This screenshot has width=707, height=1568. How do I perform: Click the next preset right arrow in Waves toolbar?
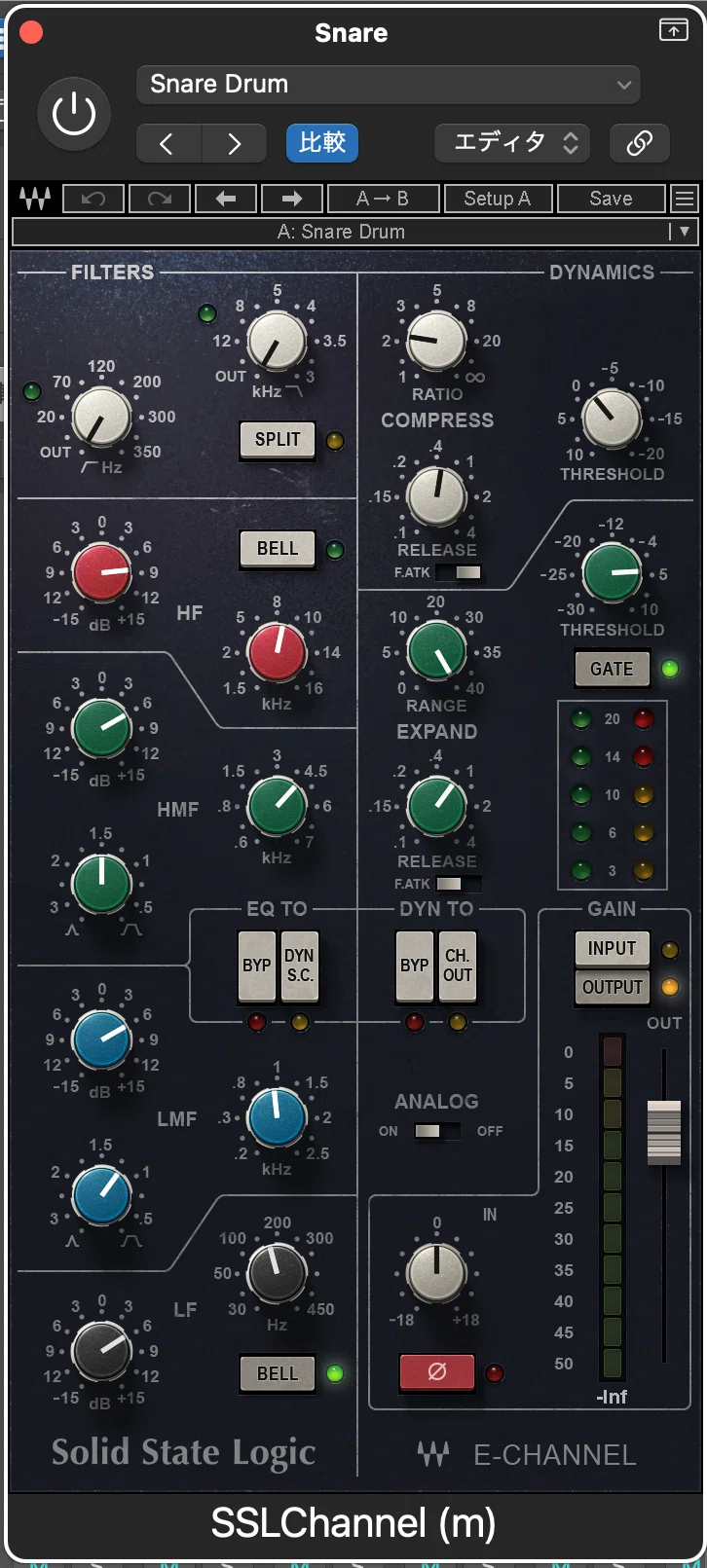click(x=292, y=199)
